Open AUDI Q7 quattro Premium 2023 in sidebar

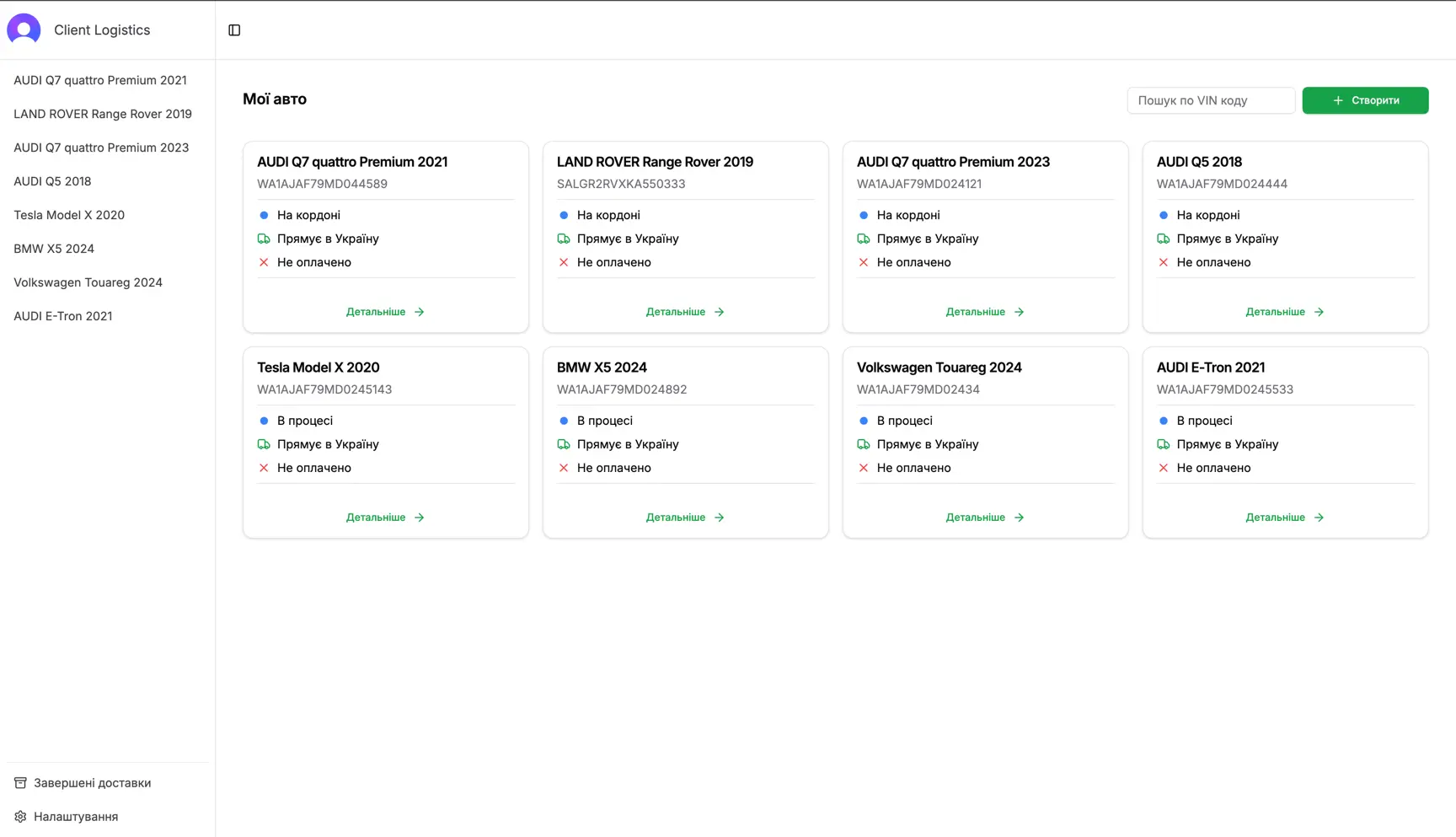[x=107, y=148]
